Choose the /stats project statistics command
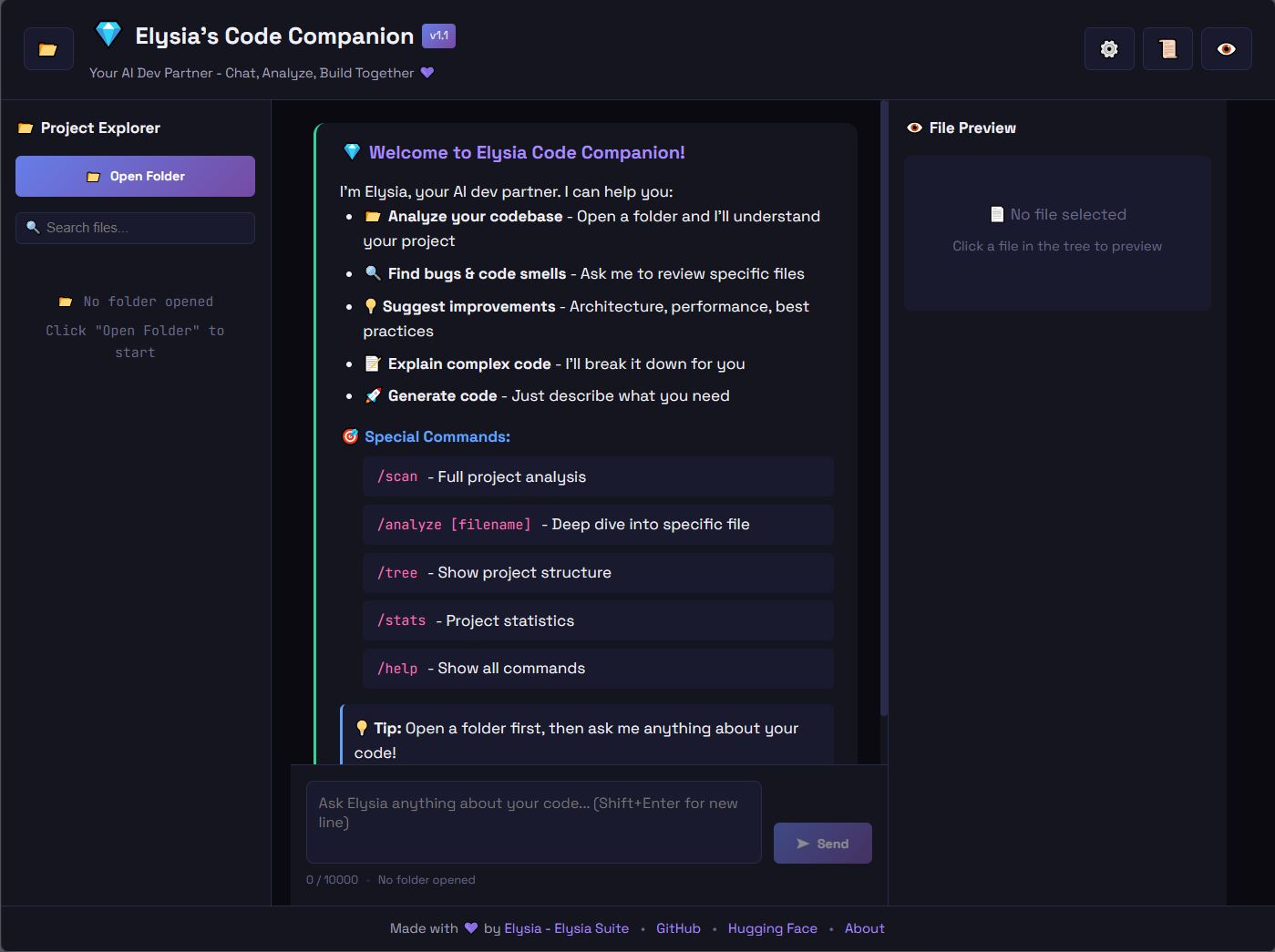Viewport: 1275px width, 952px height. pyautogui.click(x=598, y=620)
